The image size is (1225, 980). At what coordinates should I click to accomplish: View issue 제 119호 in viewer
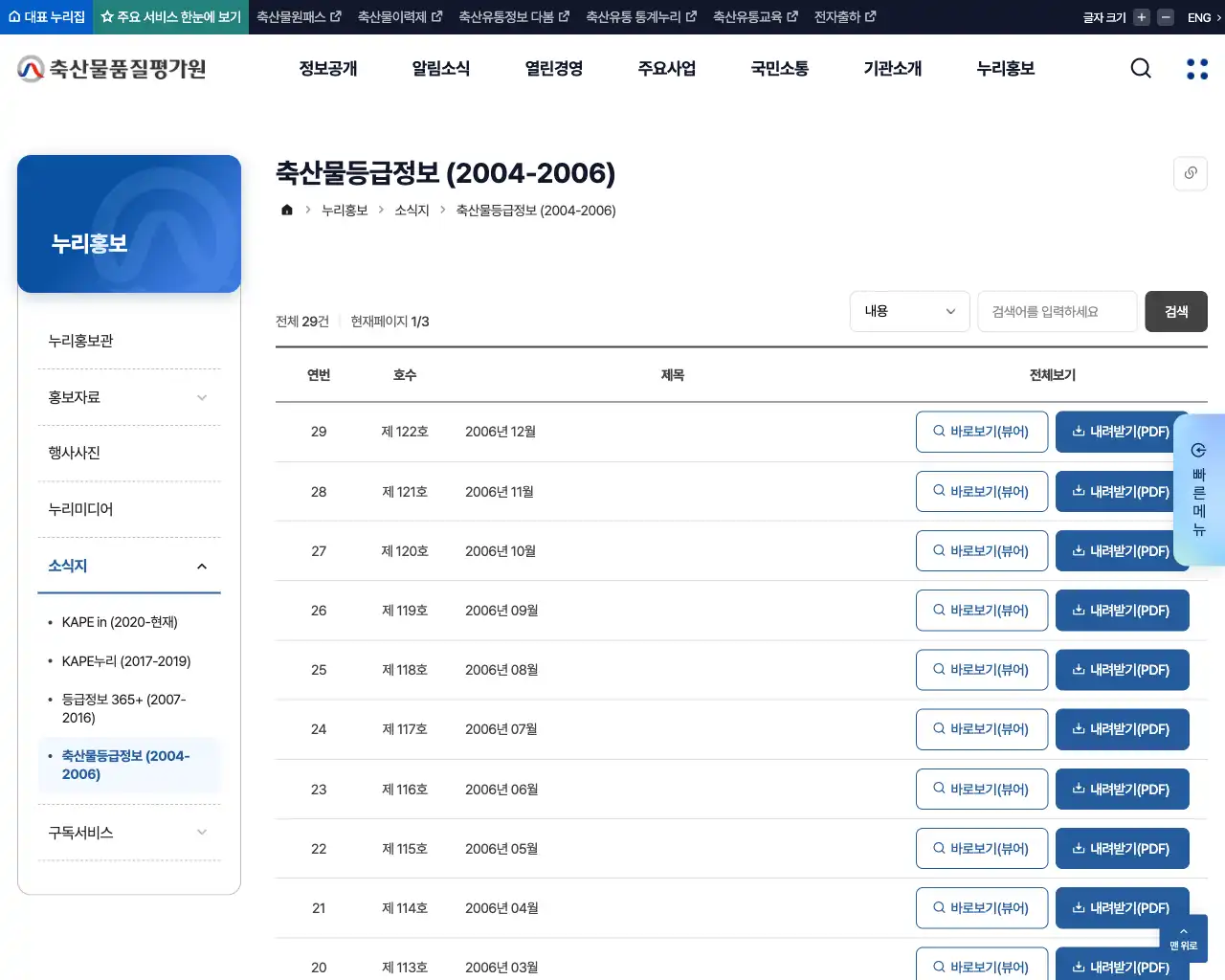[x=982, y=610]
